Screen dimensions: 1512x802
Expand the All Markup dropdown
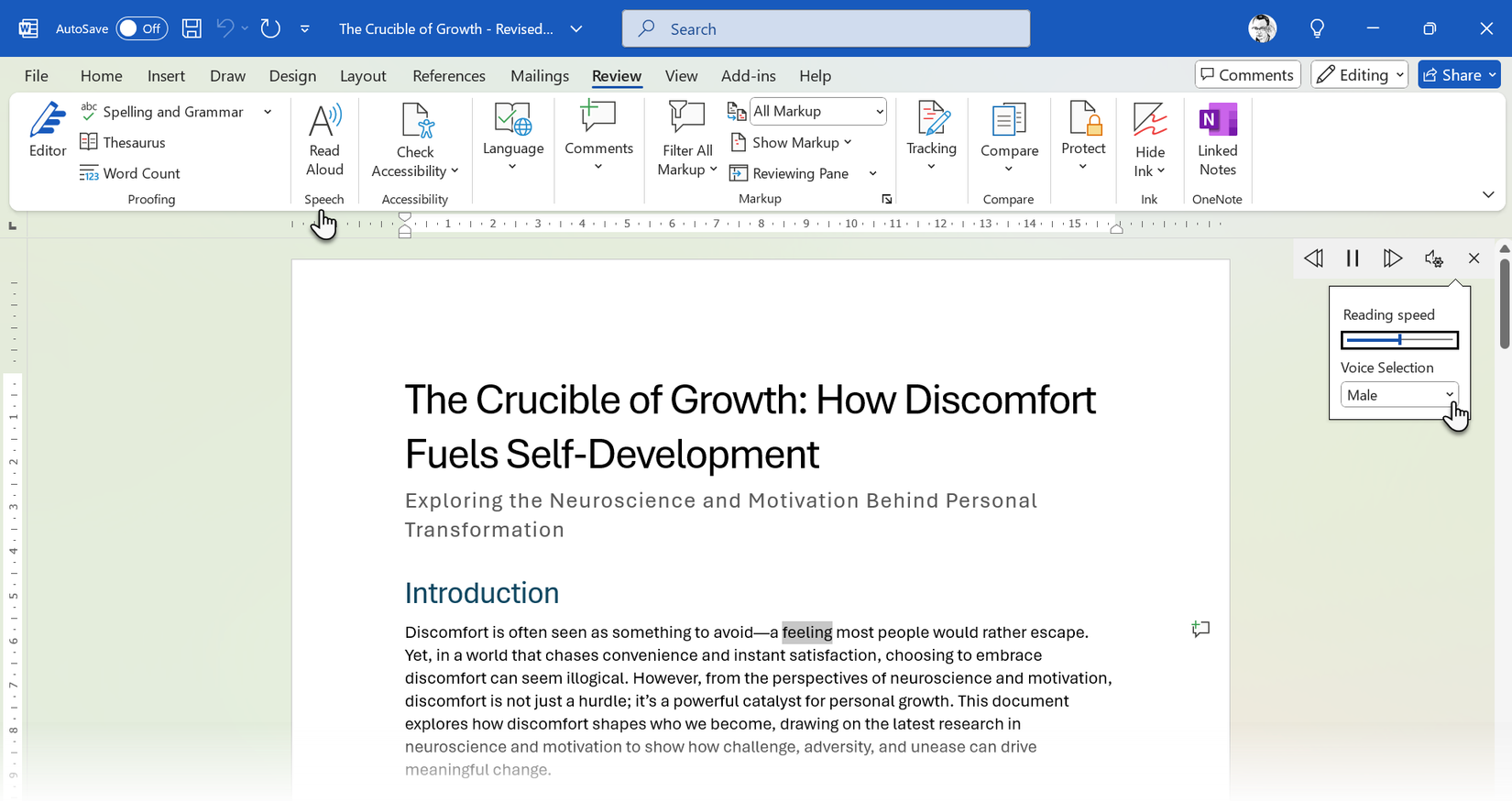click(879, 111)
